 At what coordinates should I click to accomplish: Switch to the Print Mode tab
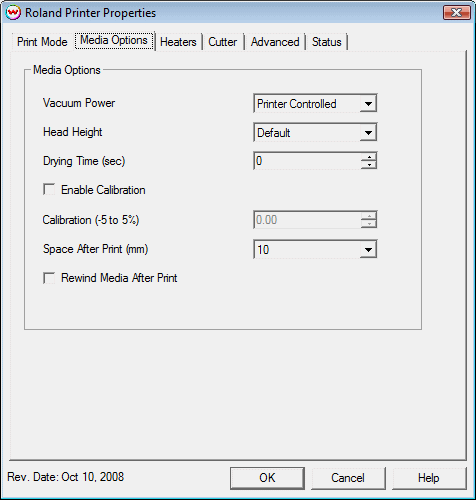pyautogui.click(x=42, y=42)
